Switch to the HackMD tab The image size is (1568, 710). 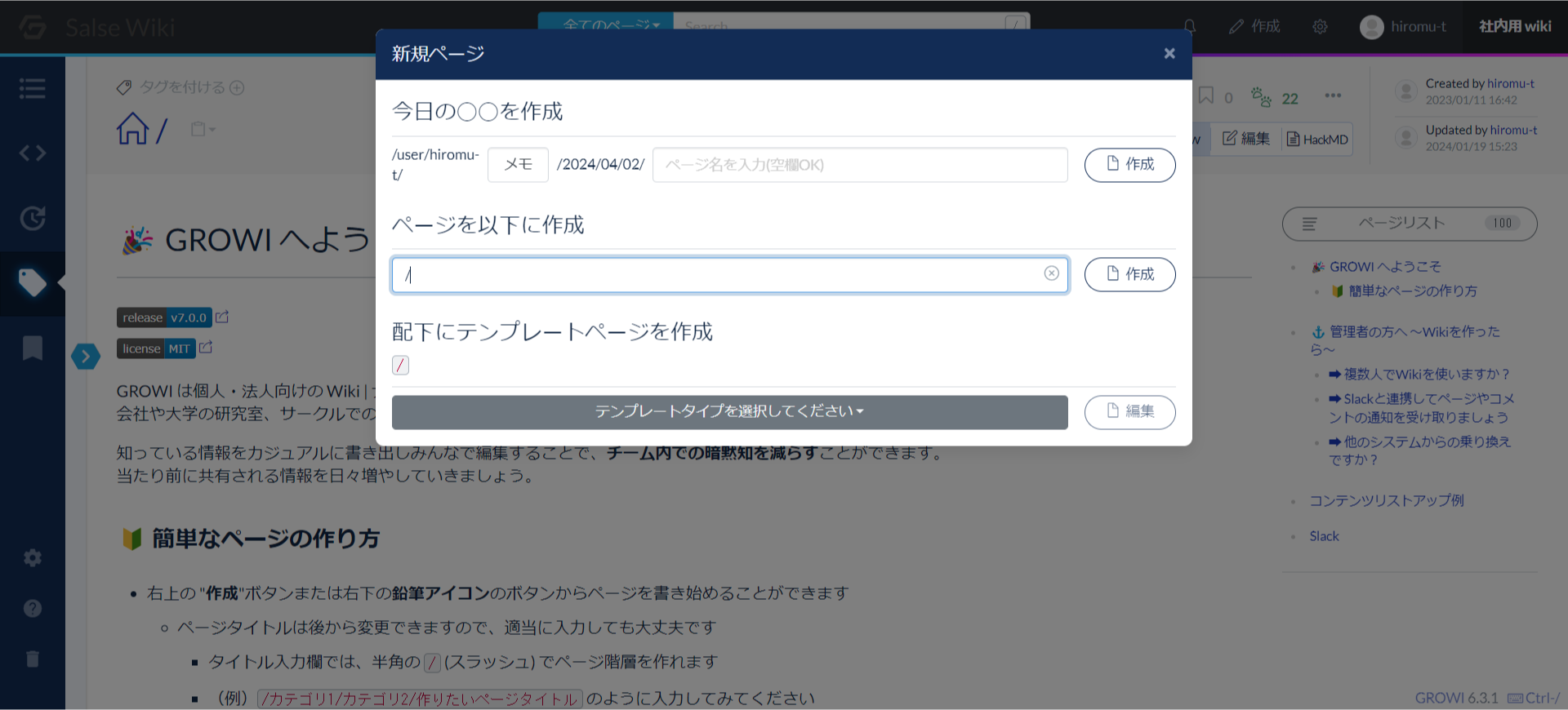coord(1317,139)
